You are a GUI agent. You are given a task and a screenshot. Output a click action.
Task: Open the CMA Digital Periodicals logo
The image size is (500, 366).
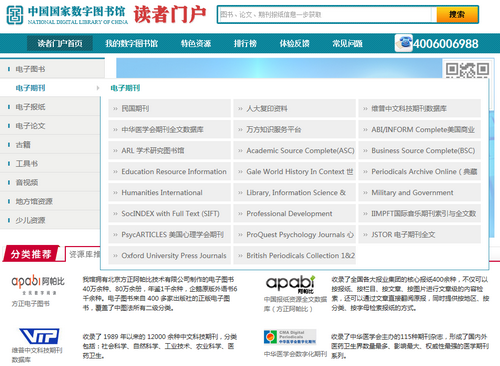(x=290, y=337)
